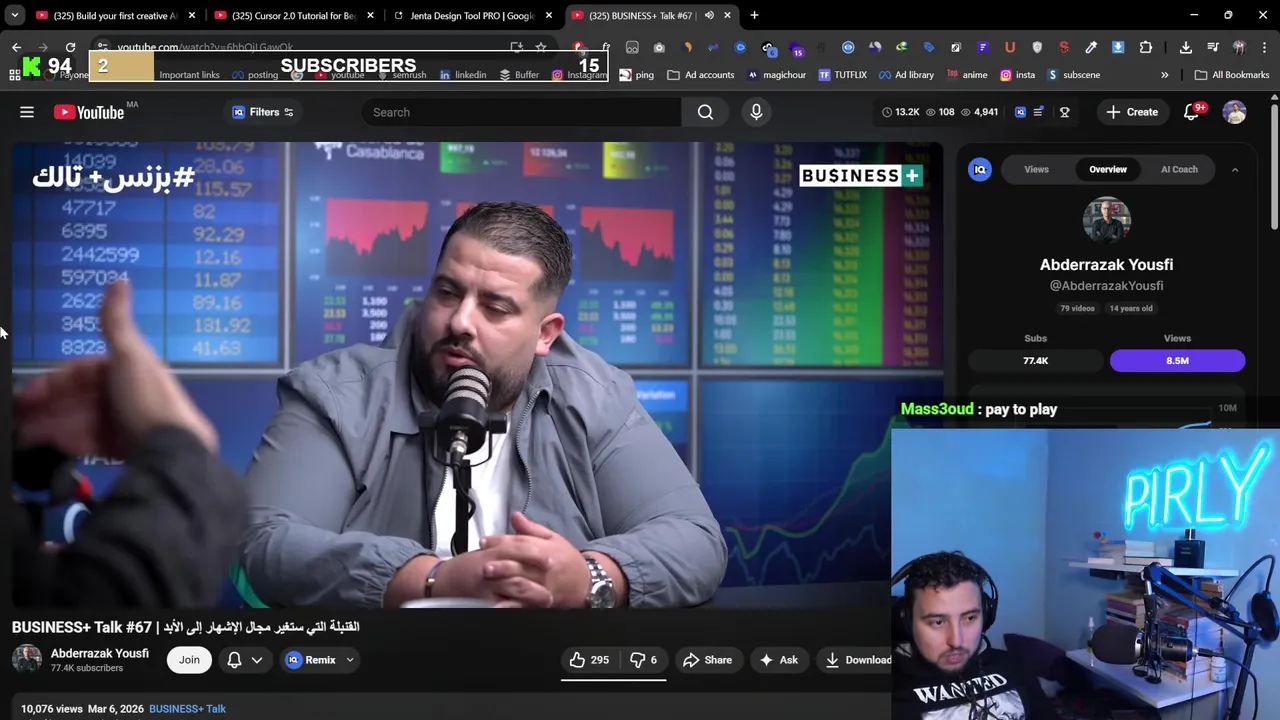Open the apps grid in bookmarks bar

coord(14,75)
